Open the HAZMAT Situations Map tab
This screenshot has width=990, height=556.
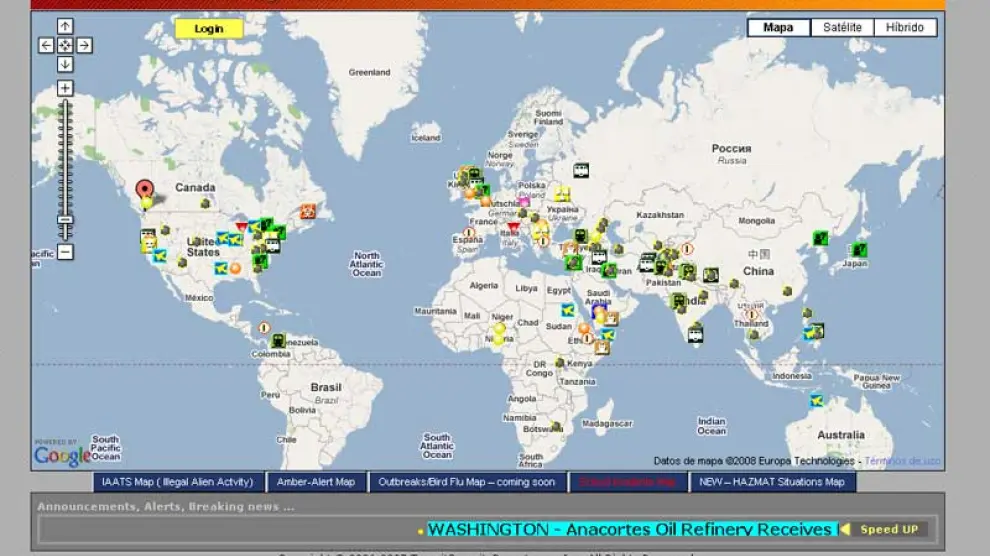tap(771, 482)
